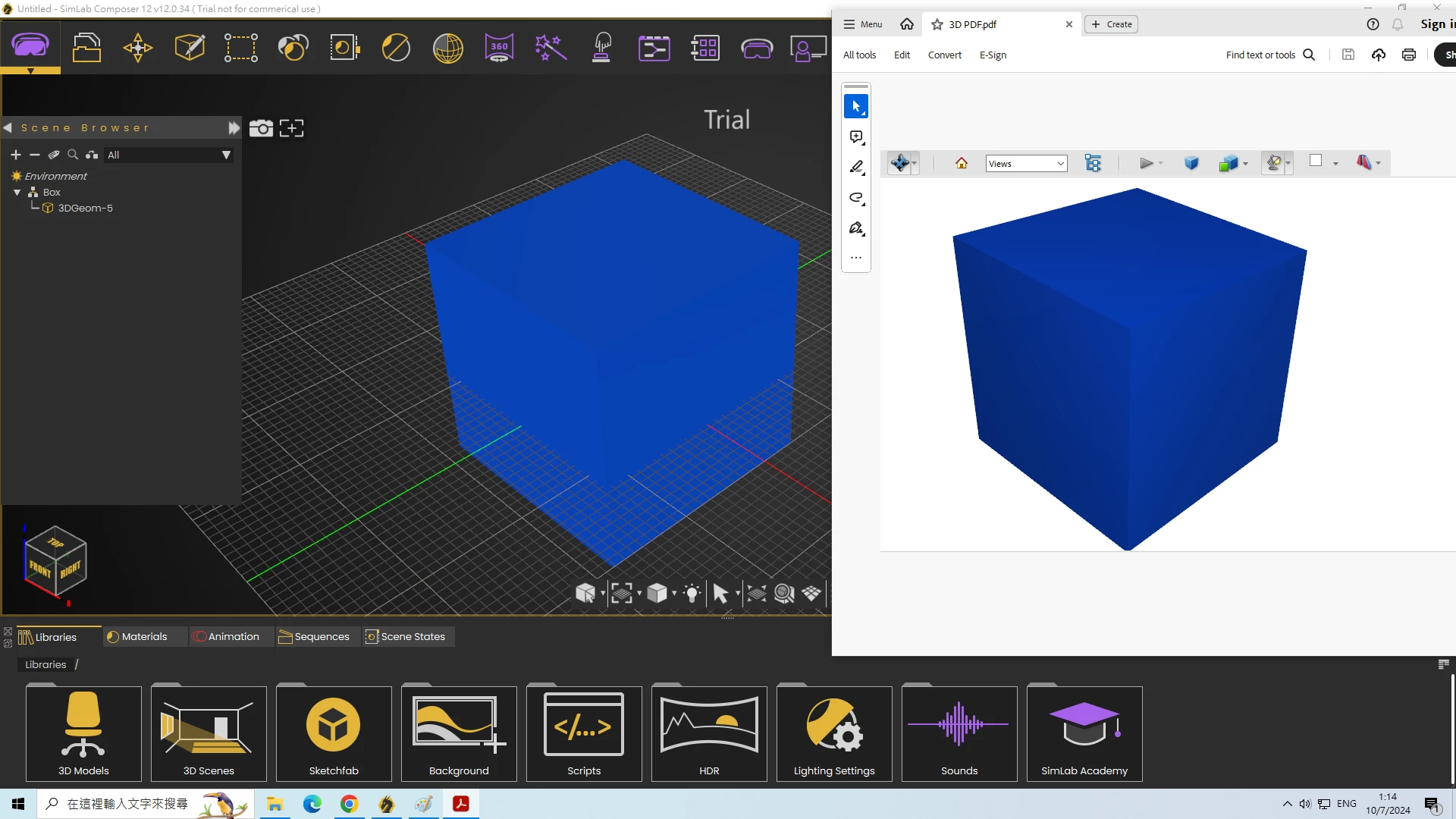Image resolution: width=1456 pixels, height=819 pixels.
Task: Open the Convert menu in Acrobat
Action: (x=944, y=55)
